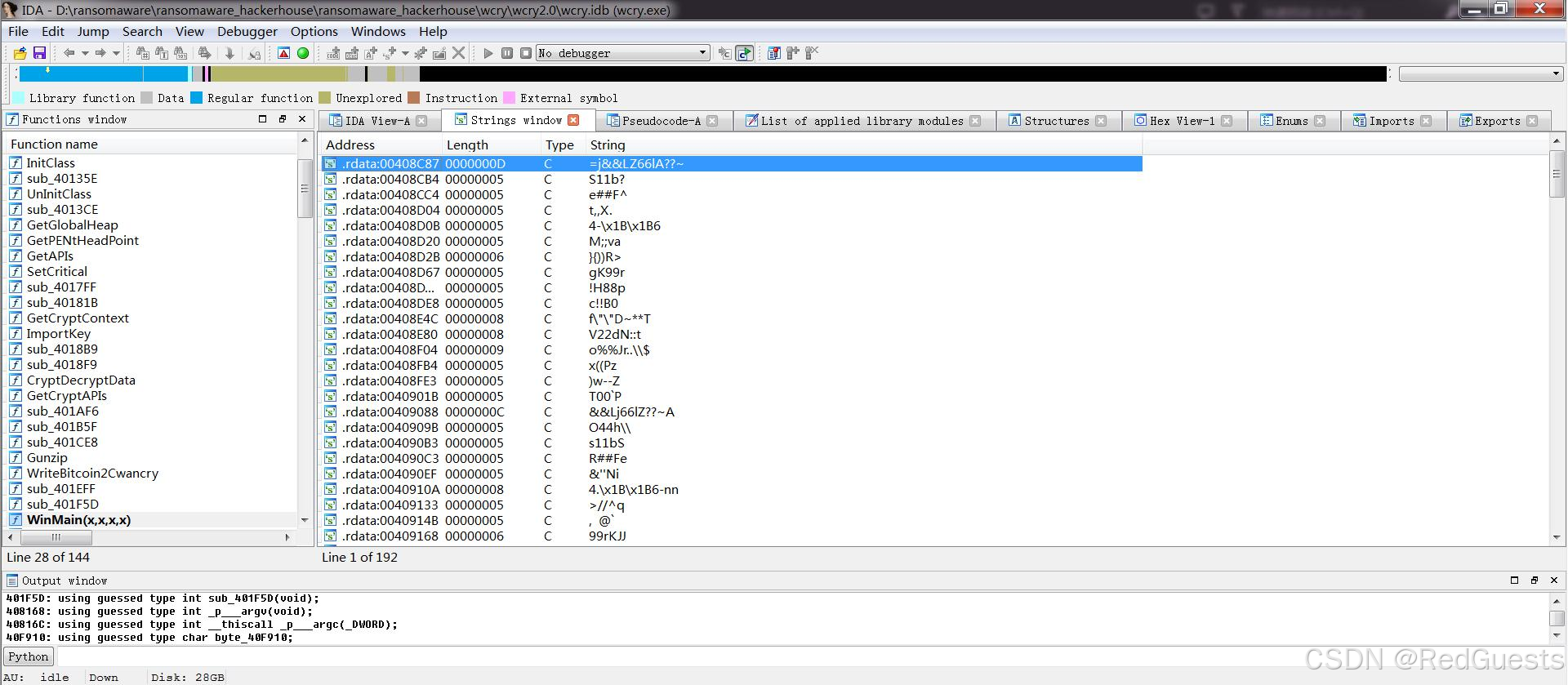Click the Python console button
The image size is (1568, 685).
[29, 656]
